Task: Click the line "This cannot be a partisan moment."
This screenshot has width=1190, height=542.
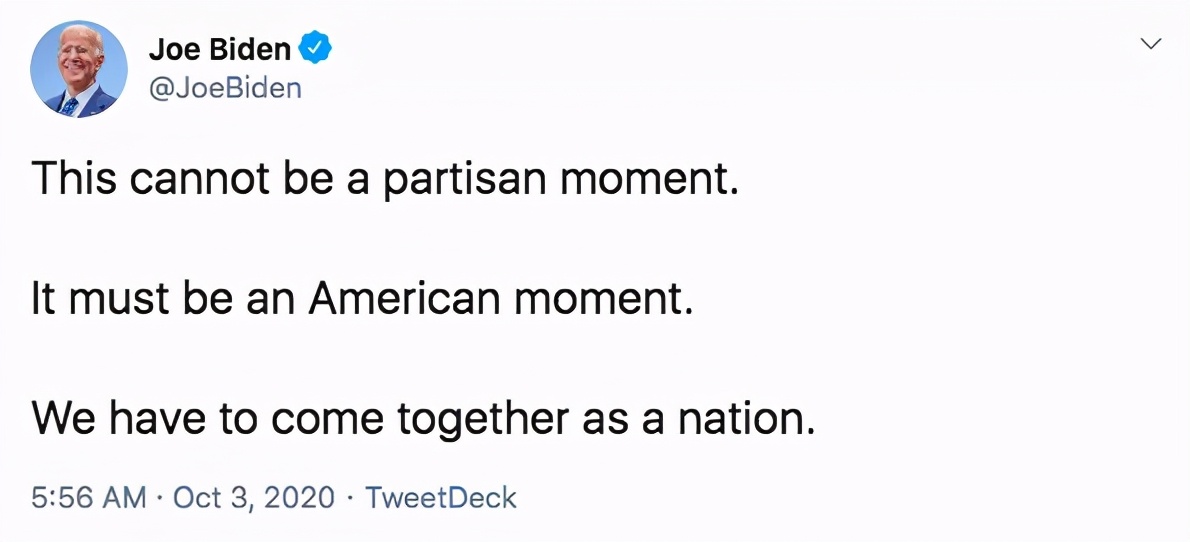Action: [x=385, y=178]
